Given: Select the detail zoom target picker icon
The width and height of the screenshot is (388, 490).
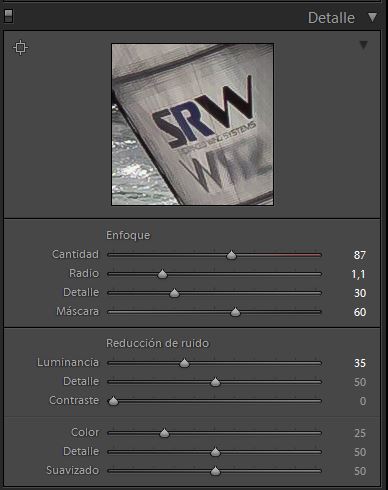Looking at the screenshot, I should (20, 47).
